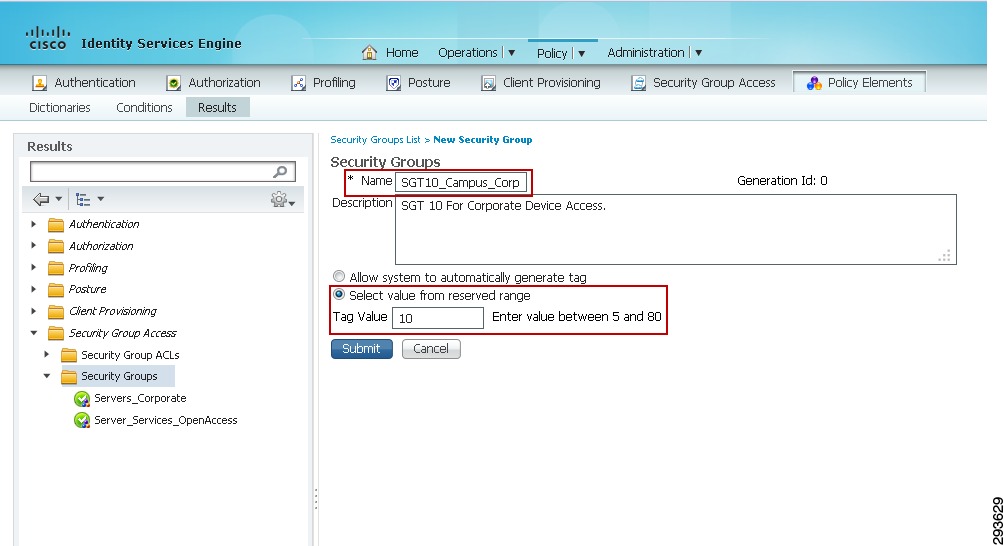Click the Authentication folder icon in tree
Viewport: 1004px width, 546px height.
(56, 225)
